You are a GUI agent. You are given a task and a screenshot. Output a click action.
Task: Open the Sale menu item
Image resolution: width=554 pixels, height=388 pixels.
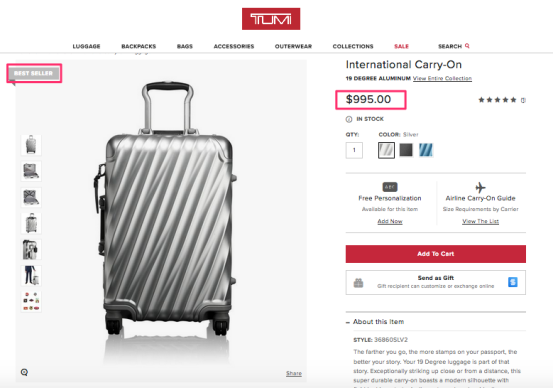pos(401,46)
